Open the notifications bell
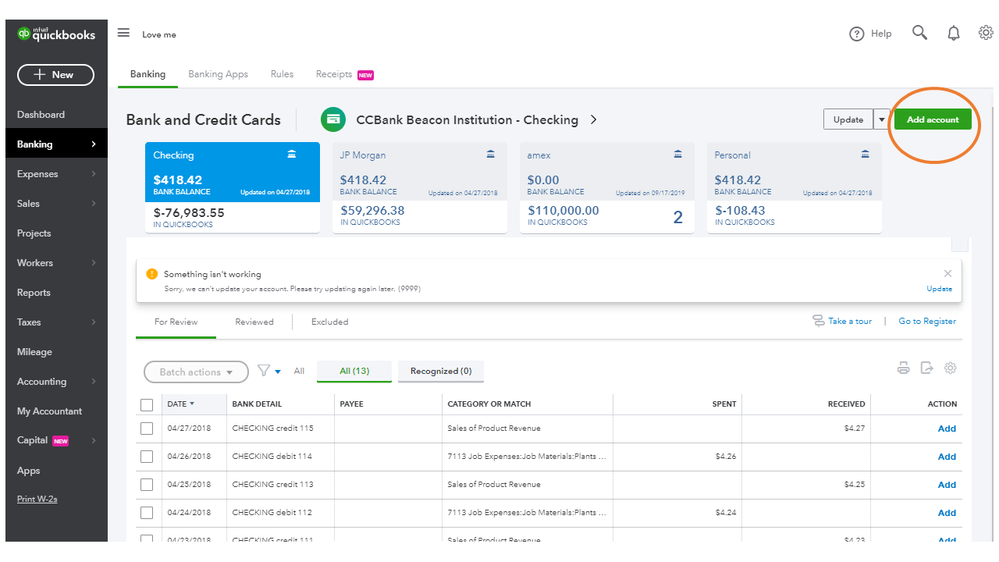Screen dimensions: 999x562 click(x=954, y=33)
